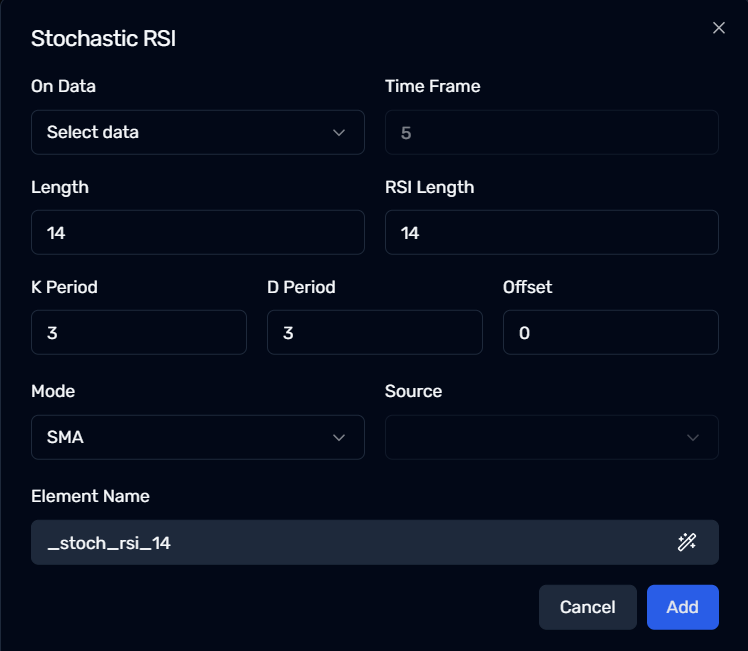Click the Source field label
748x651 pixels.
point(414,391)
